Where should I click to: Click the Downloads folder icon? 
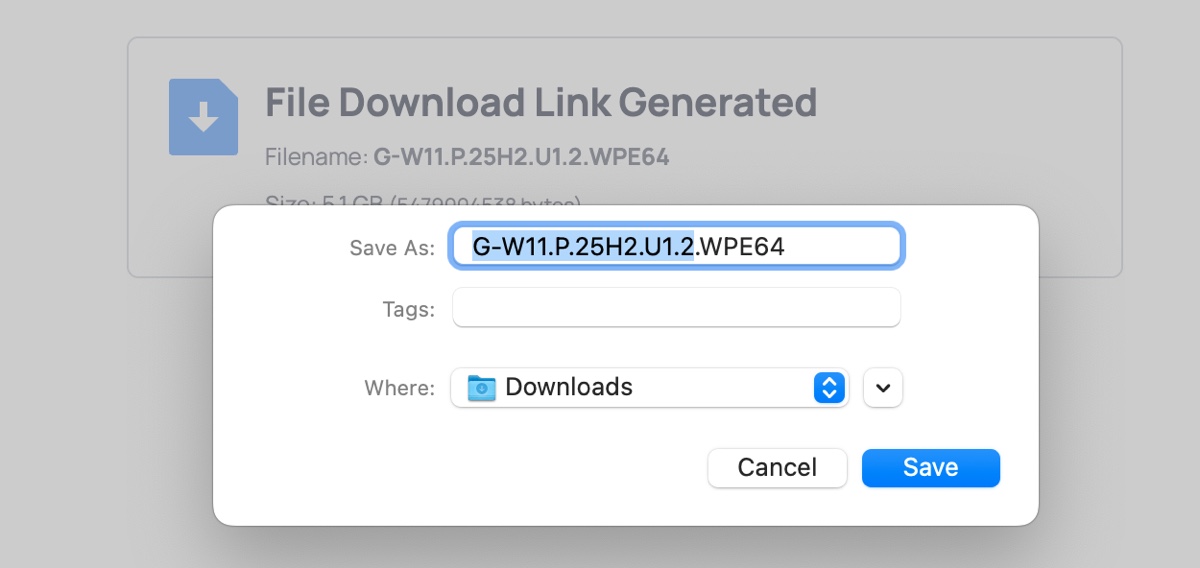(482, 387)
